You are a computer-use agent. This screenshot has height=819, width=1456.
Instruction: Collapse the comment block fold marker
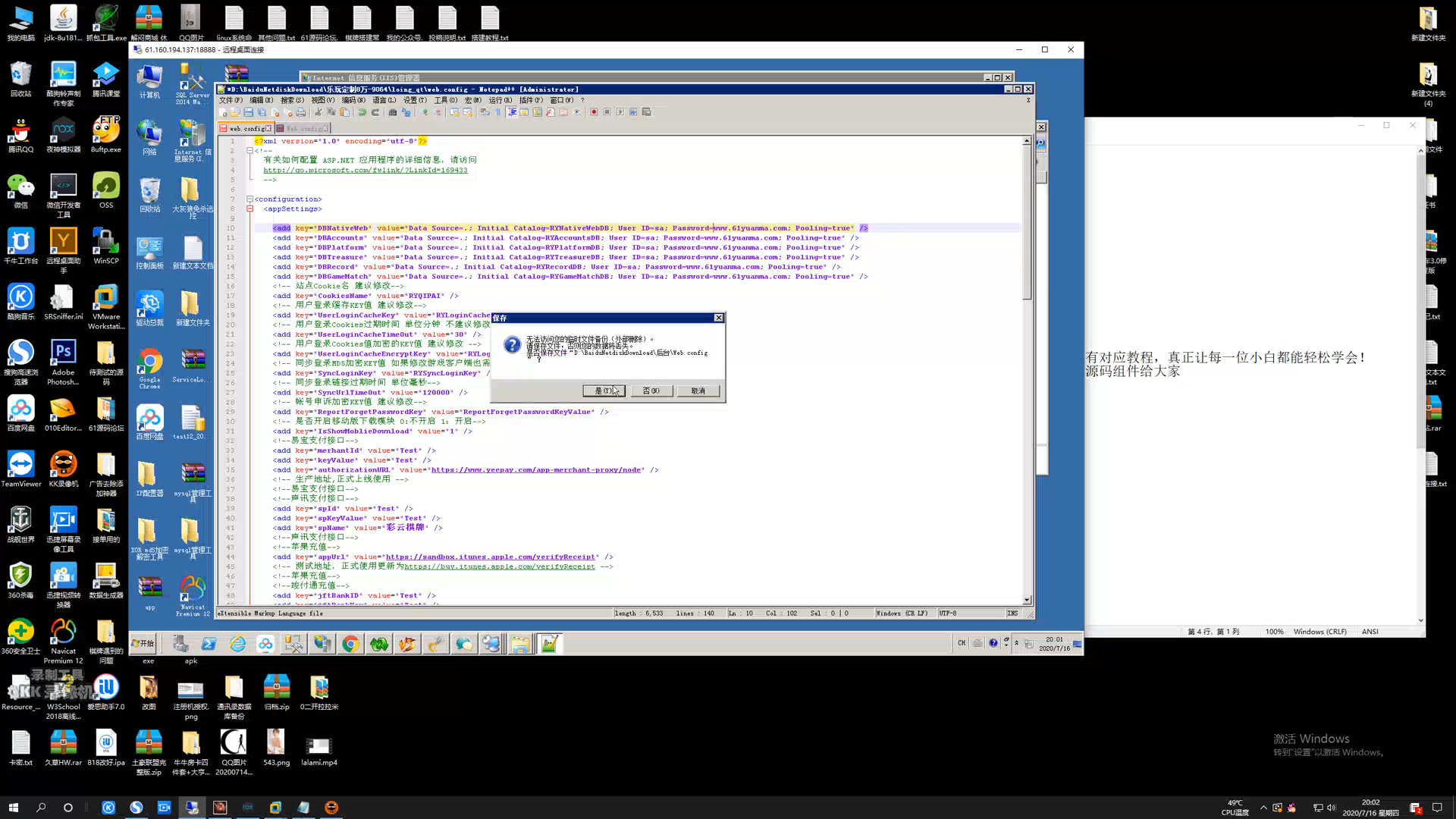pos(249,150)
